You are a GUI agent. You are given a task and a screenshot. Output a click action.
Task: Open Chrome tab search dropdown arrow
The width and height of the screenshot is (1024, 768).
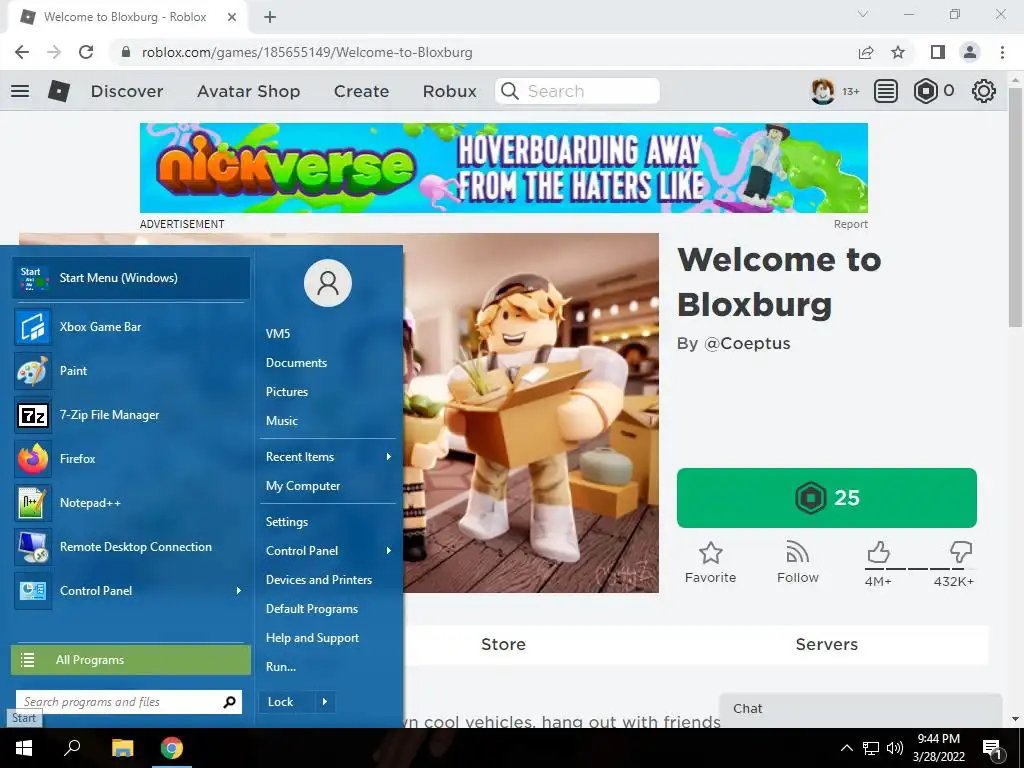coord(863,14)
